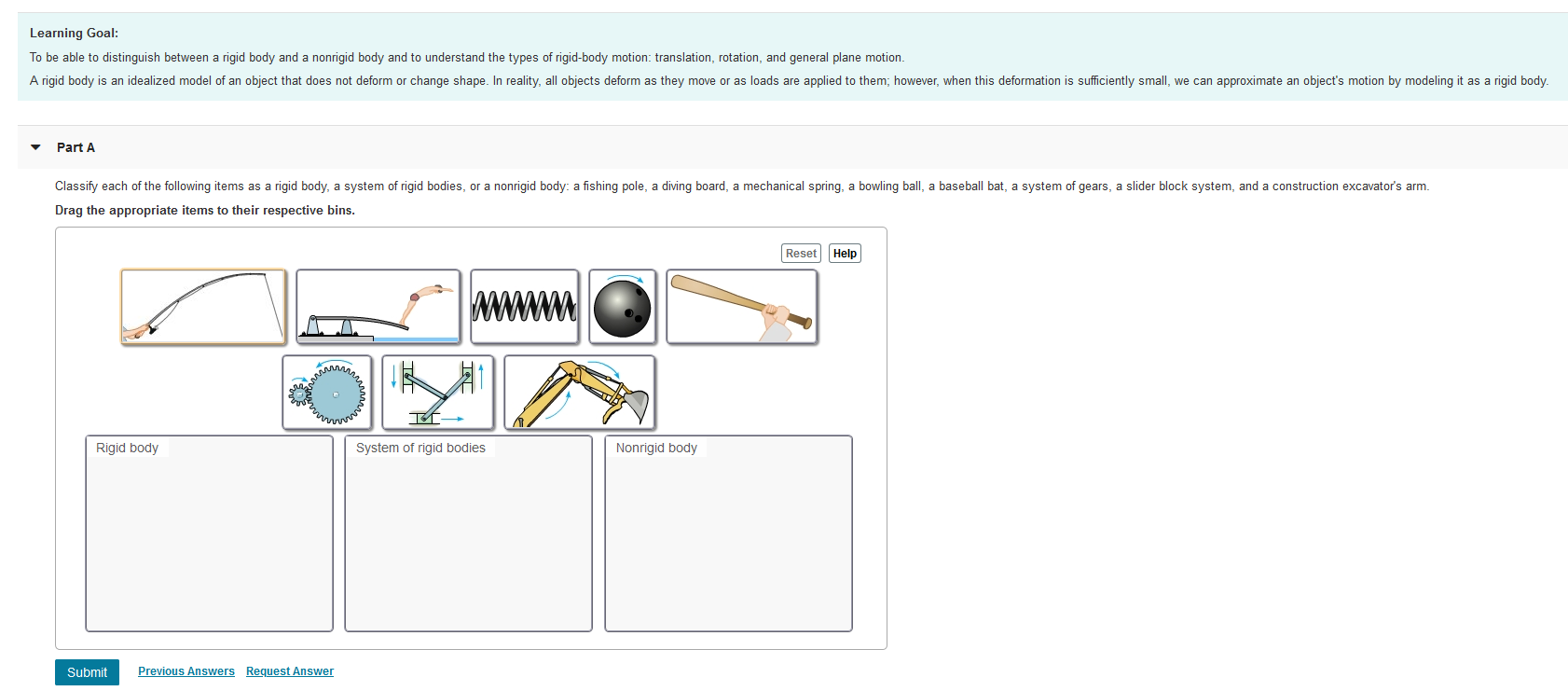Click the Request Answer link

click(290, 671)
